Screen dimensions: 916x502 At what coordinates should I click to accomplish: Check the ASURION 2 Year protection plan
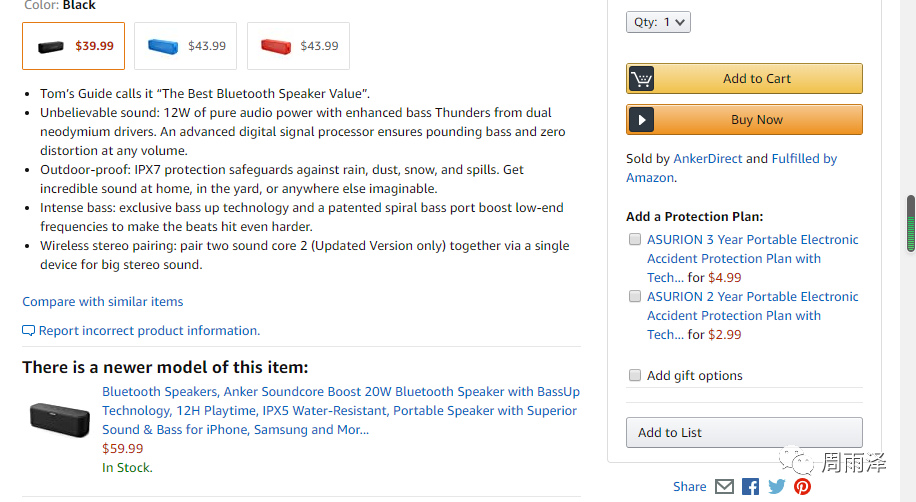635,297
